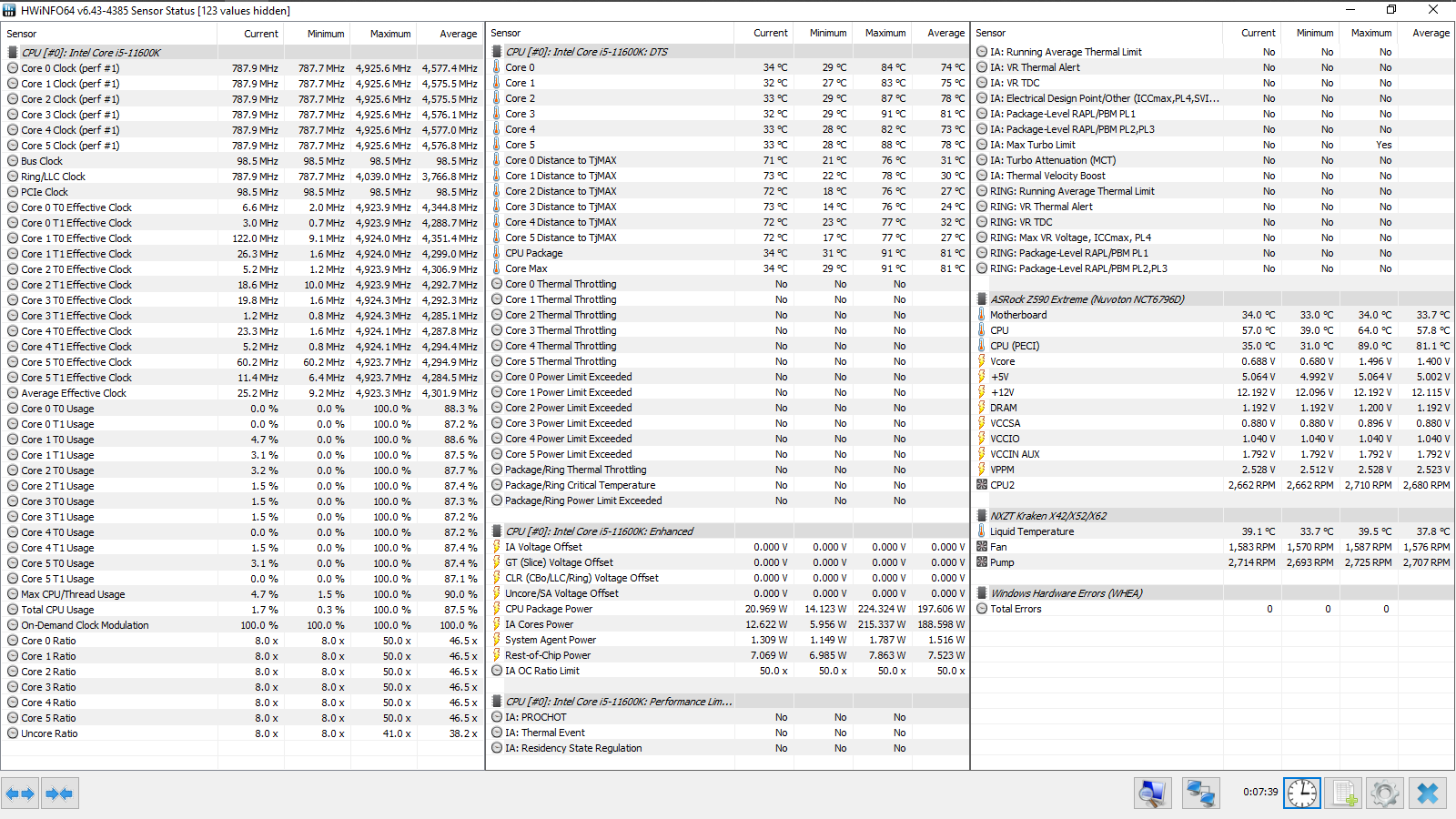
Task: Click the elapsed time 0:07:39 readout
Action: click(x=1260, y=792)
